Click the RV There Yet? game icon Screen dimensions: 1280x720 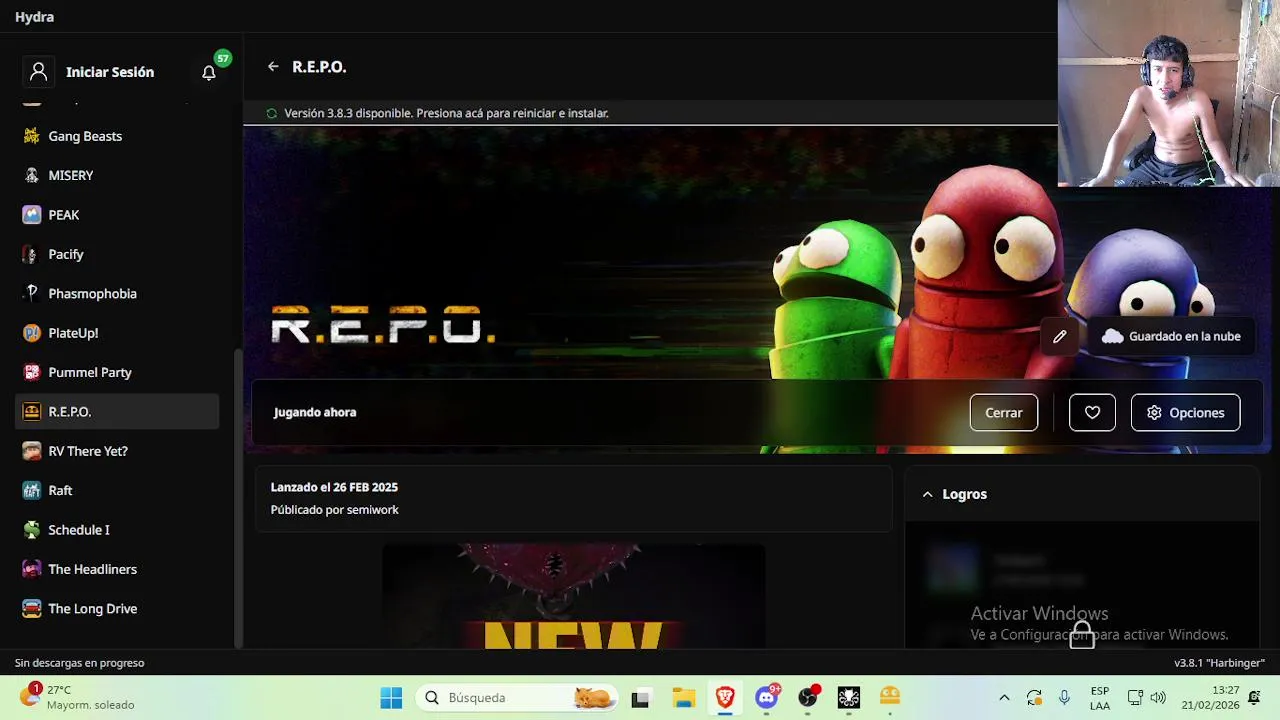32,451
